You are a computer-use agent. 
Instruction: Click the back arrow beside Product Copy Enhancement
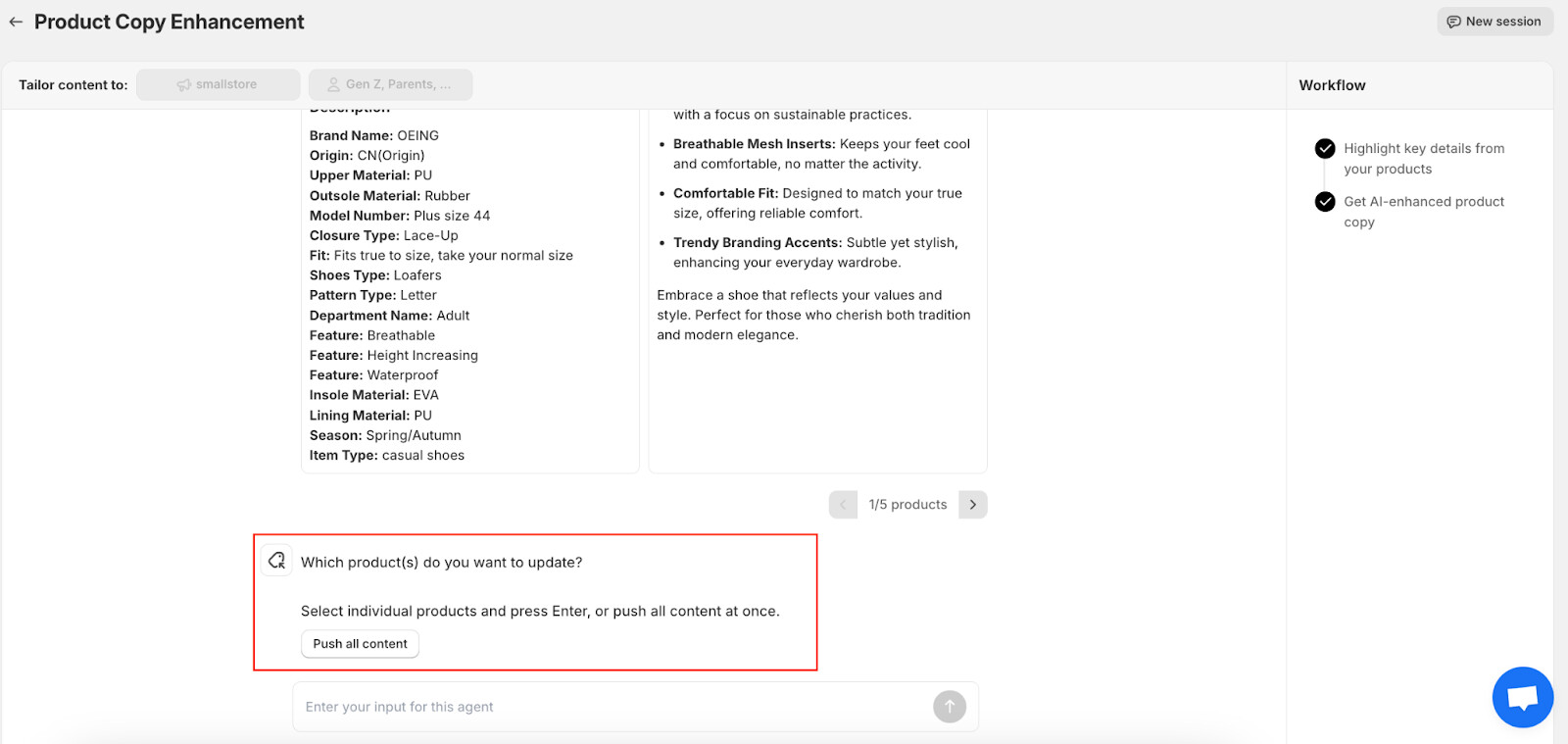16,22
